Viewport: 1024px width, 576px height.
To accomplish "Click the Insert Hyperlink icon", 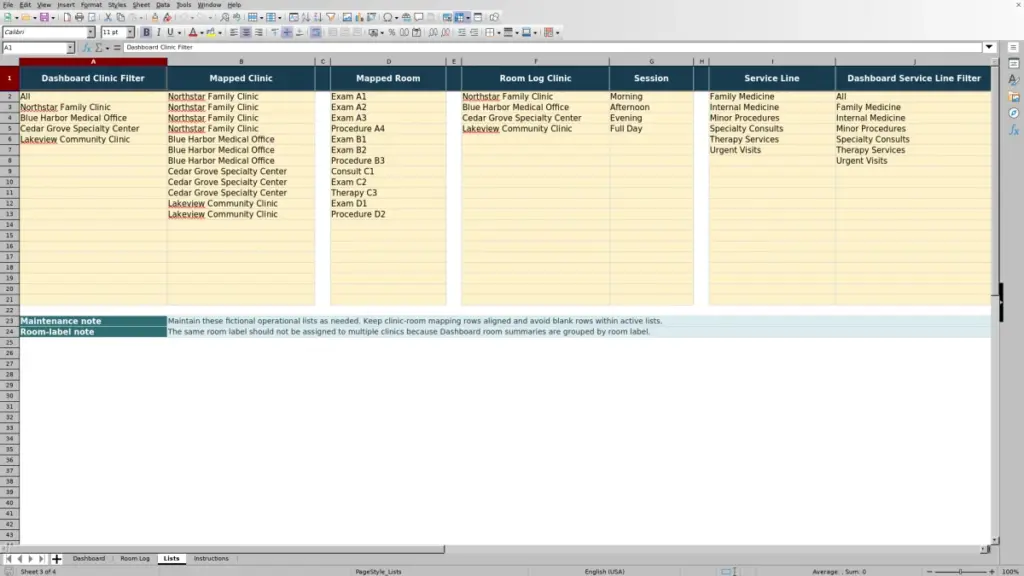I will tap(406, 18).
